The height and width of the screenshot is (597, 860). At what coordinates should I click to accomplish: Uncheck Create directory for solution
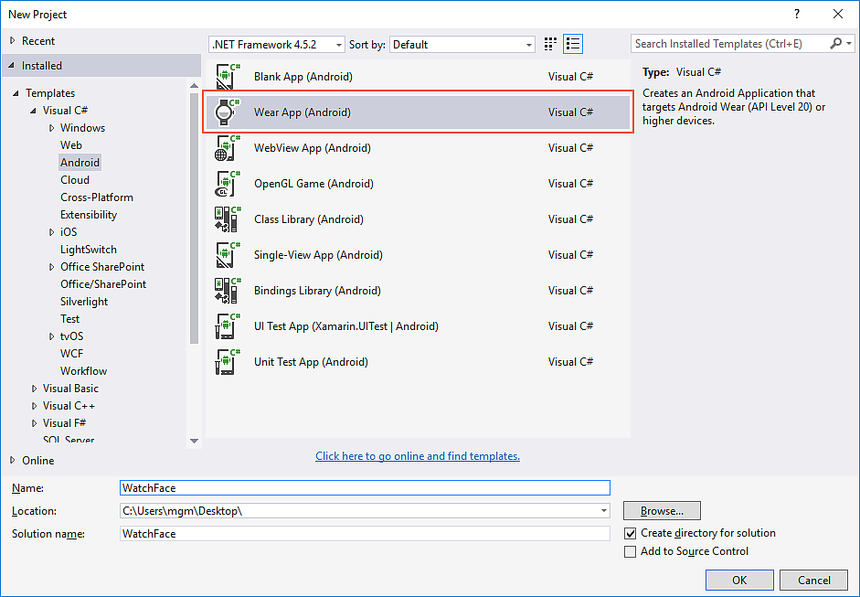point(630,533)
